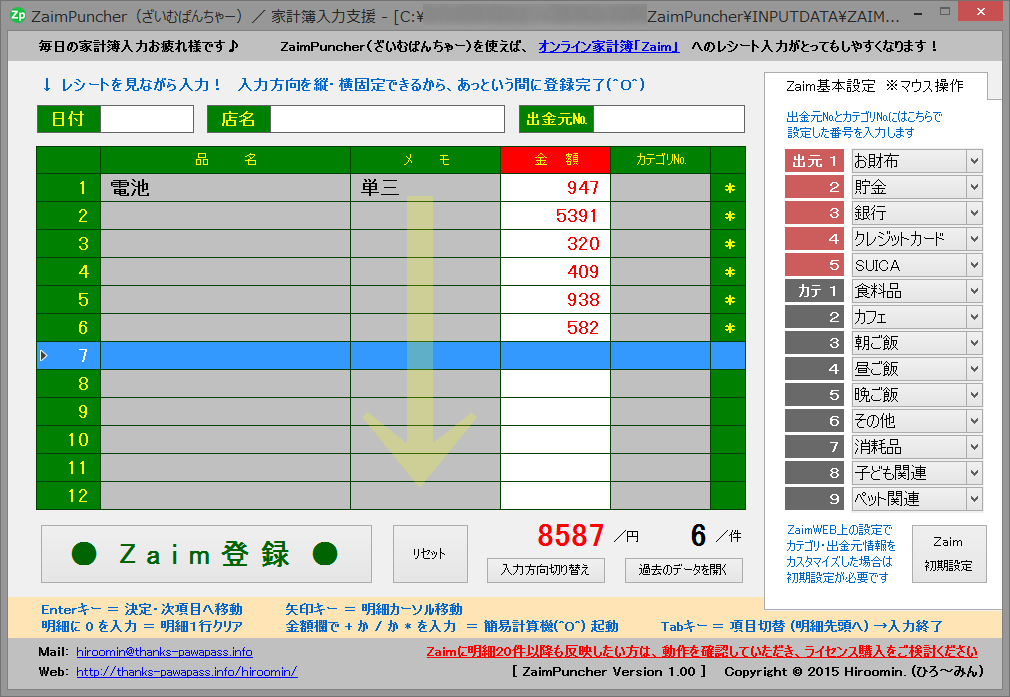
Task: Click the hiroomin@thanks-pawapass.info mail link
Action: (x=164, y=652)
